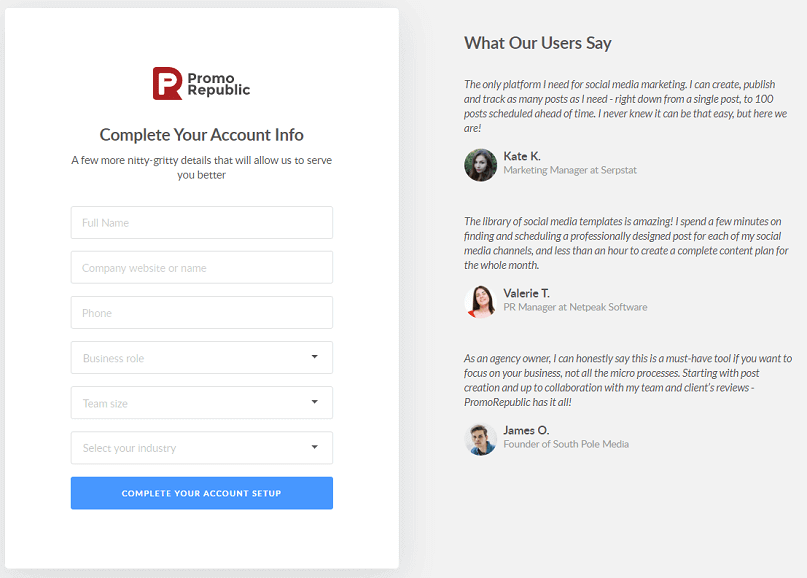Click the Promo Republic wordmark text

[x=218, y=83]
